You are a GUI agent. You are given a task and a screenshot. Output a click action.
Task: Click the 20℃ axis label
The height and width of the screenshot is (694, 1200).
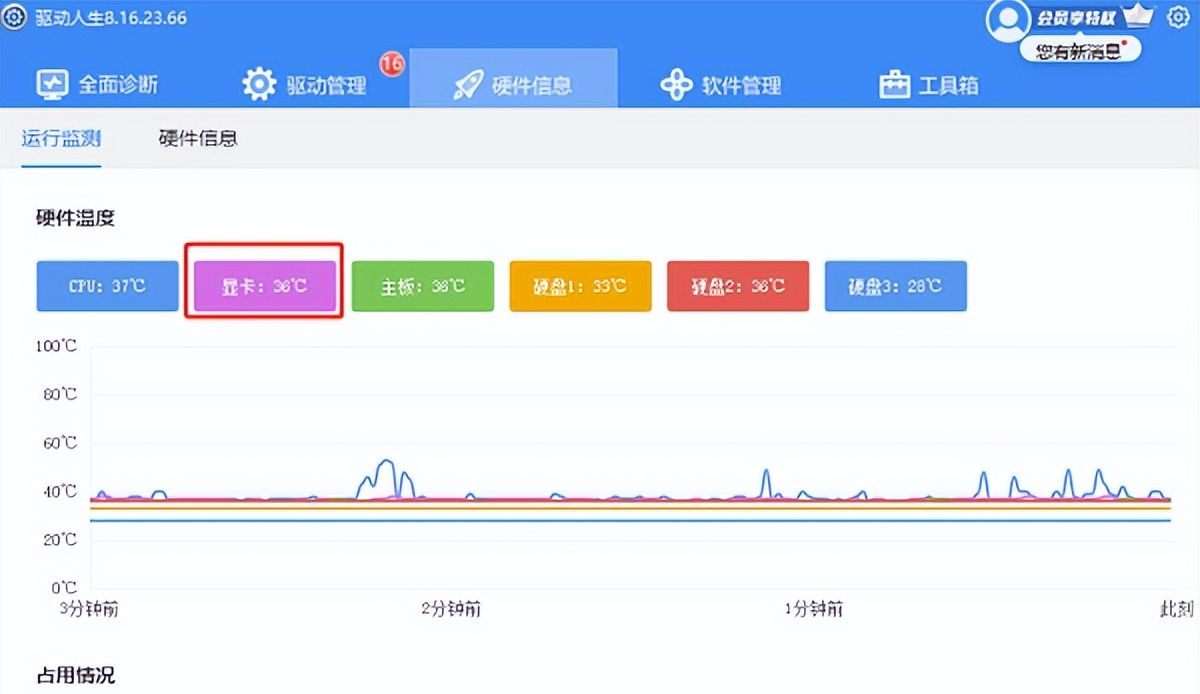pyautogui.click(x=61, y=539)
